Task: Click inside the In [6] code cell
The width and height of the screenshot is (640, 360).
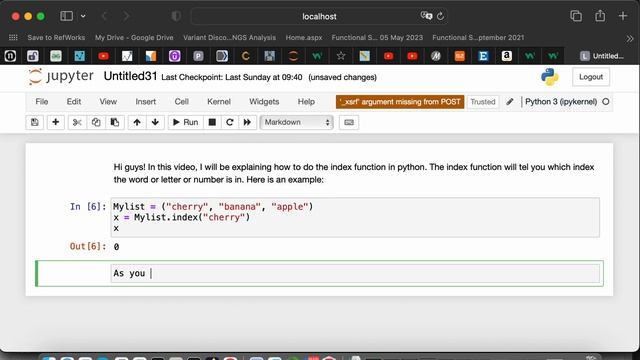Action: tap(355, 217)
